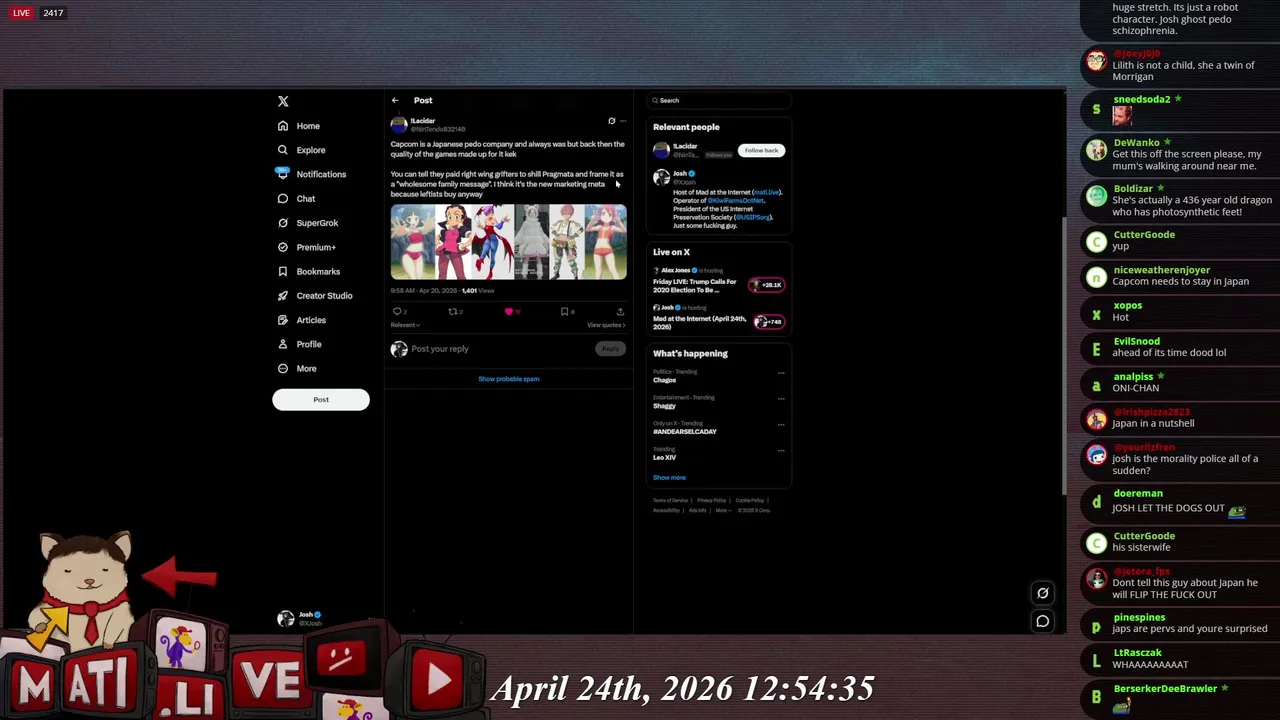Click Show more under What's happening
Screen dimensions: 1280x720
pyautogui.click(x=669, y=478)
